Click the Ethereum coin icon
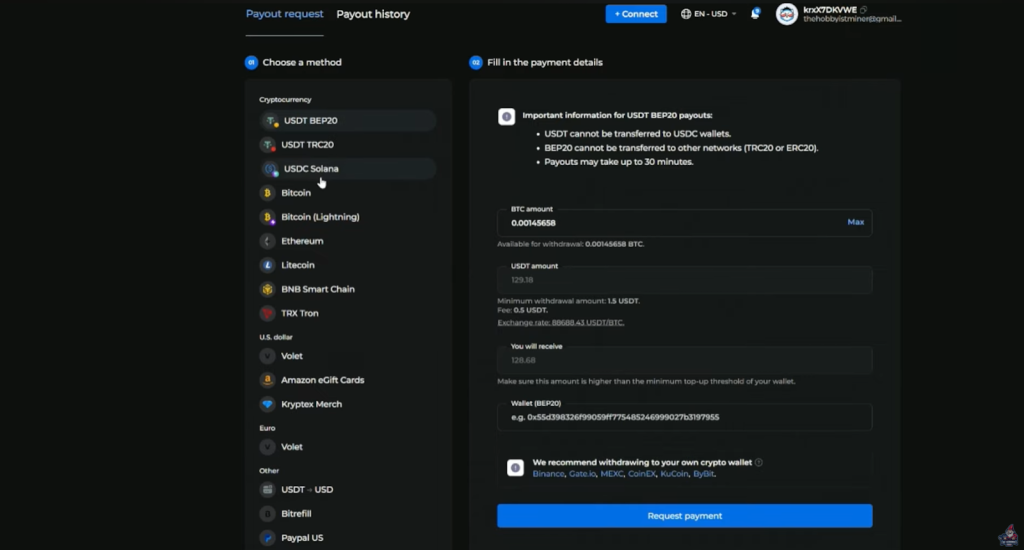Viewport: 1024px width, 550px height. click(x=267, y=241)
